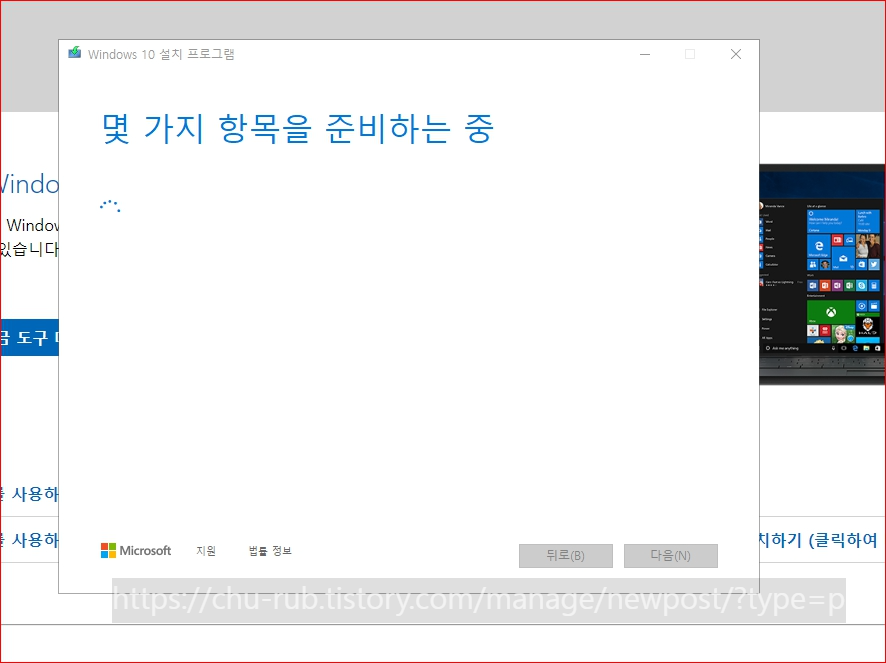
Task: Click the 다음(N) next button
Action: (671, 556)
